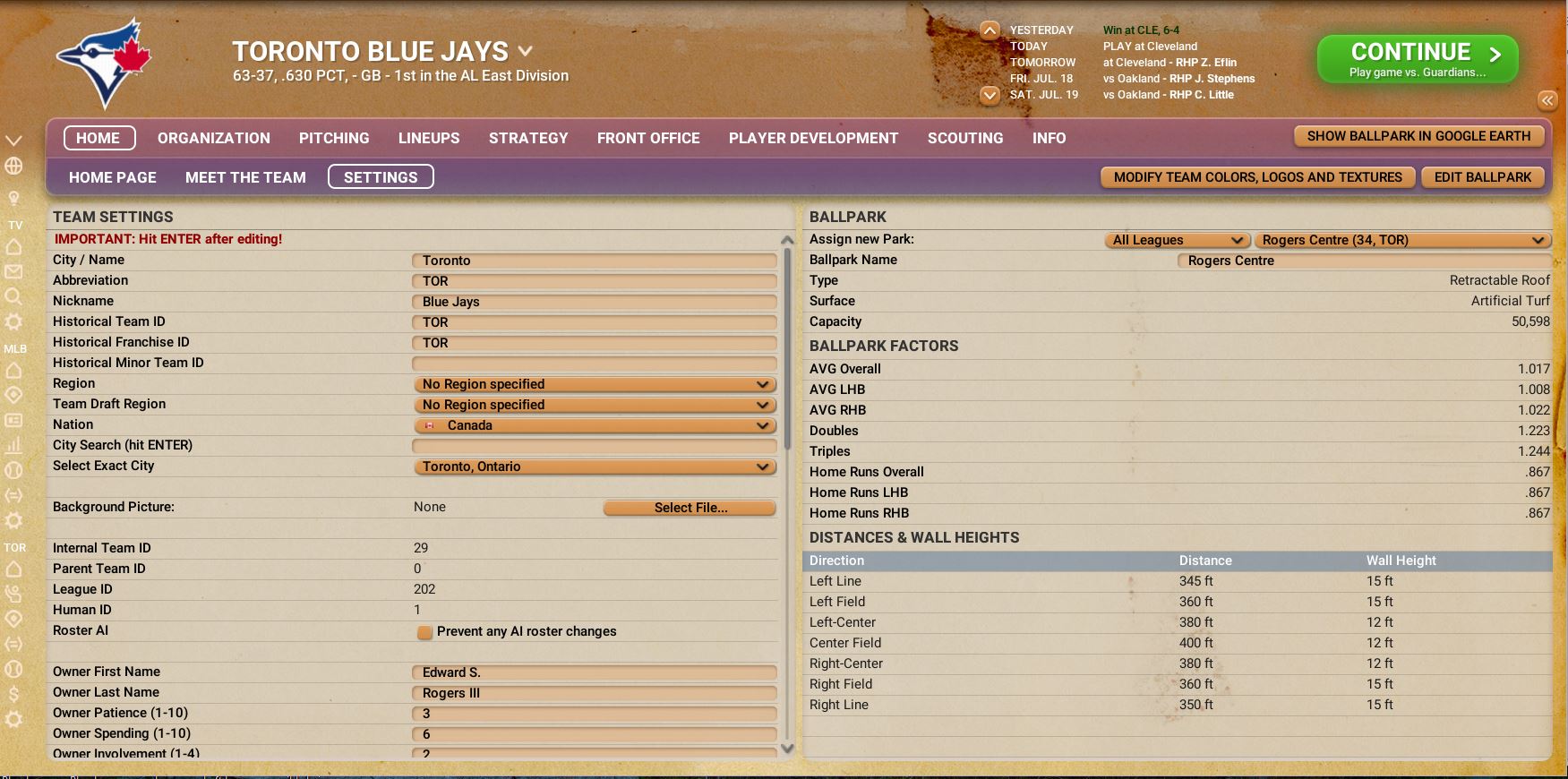The image size is (1568, 779).
Task: Open the home icon under MLB section
Action: click(x=13, y=370)
